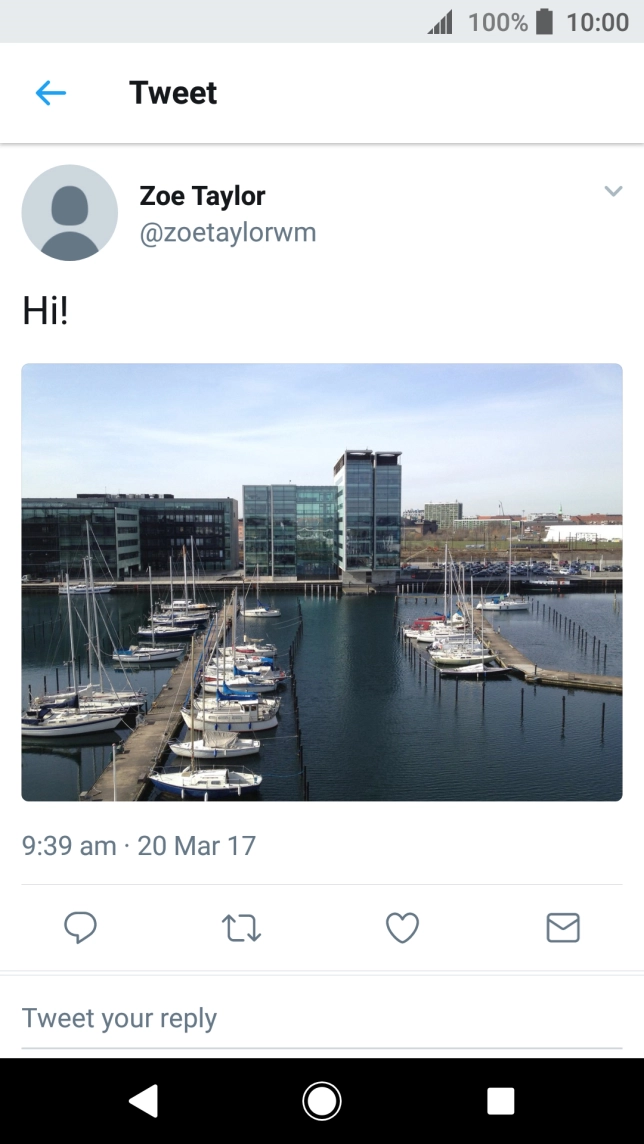This screenshot has width=644, height=1144.
Task: Tap the signal strength icon
Action: [x=440, y=22]
